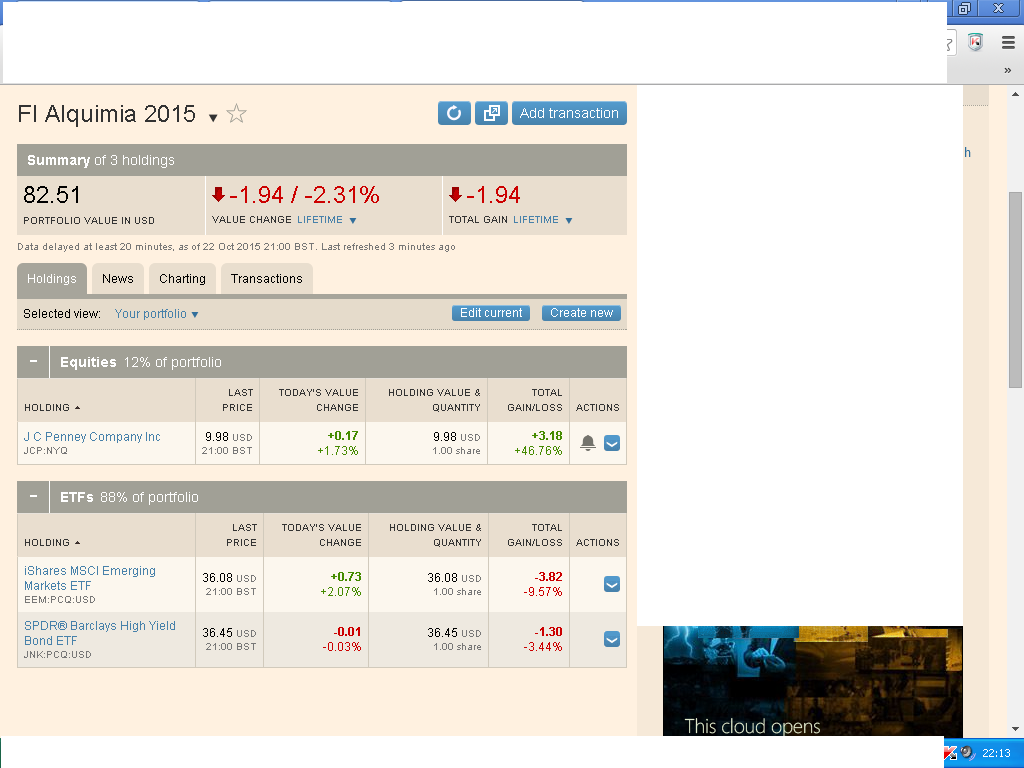Click the system clock showing 22:13

tap(996, 753)
